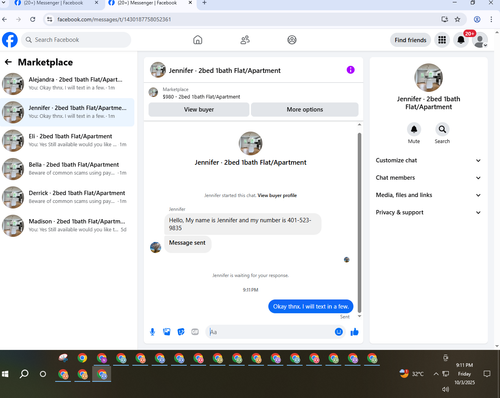Show hidden system tray icons
The width and height of the screenshot is (500, 398).
click(436, 374)
